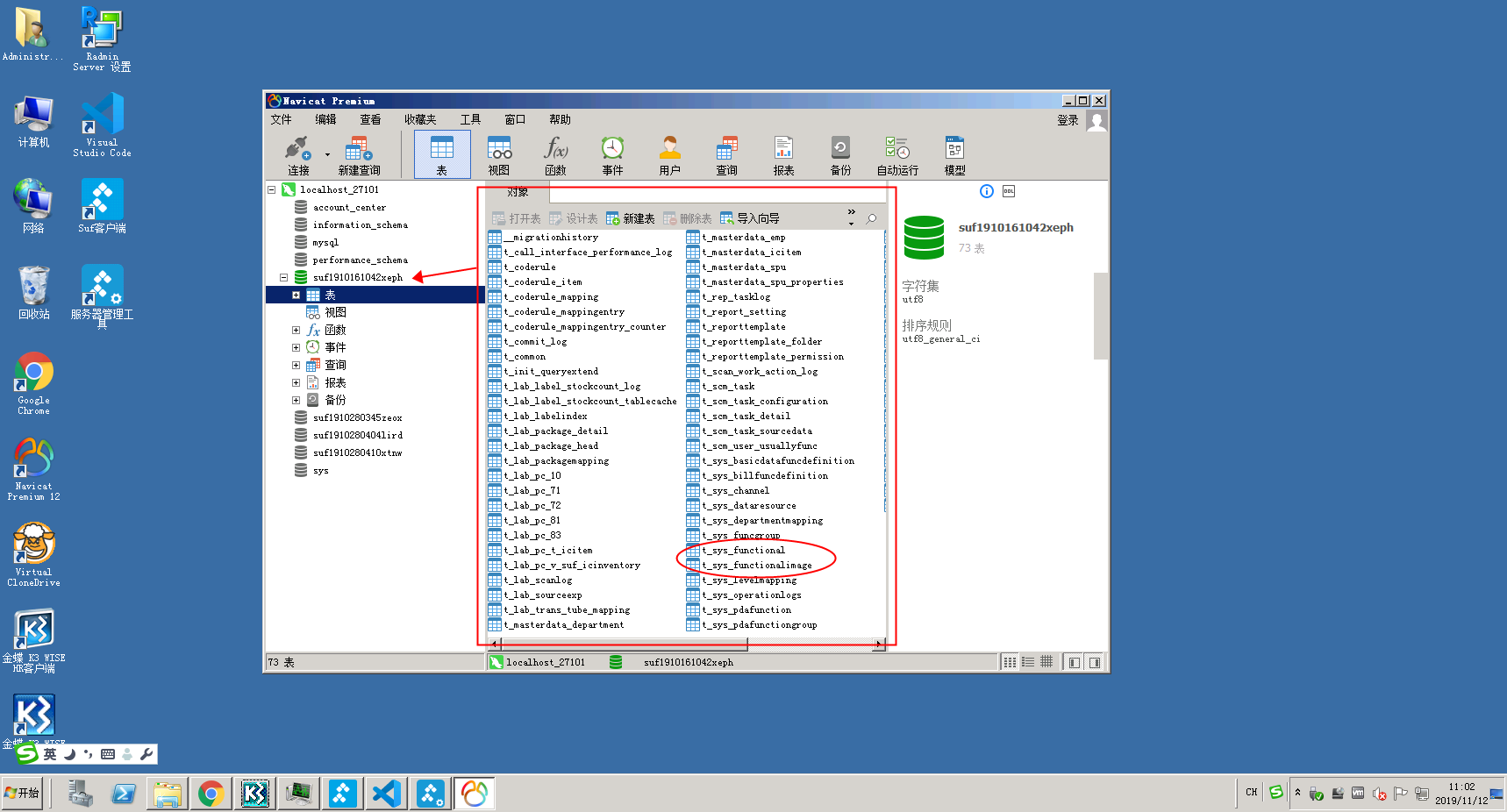
Task: Open the 模型 (Model) toolbar tool
Action: [954, 155]
